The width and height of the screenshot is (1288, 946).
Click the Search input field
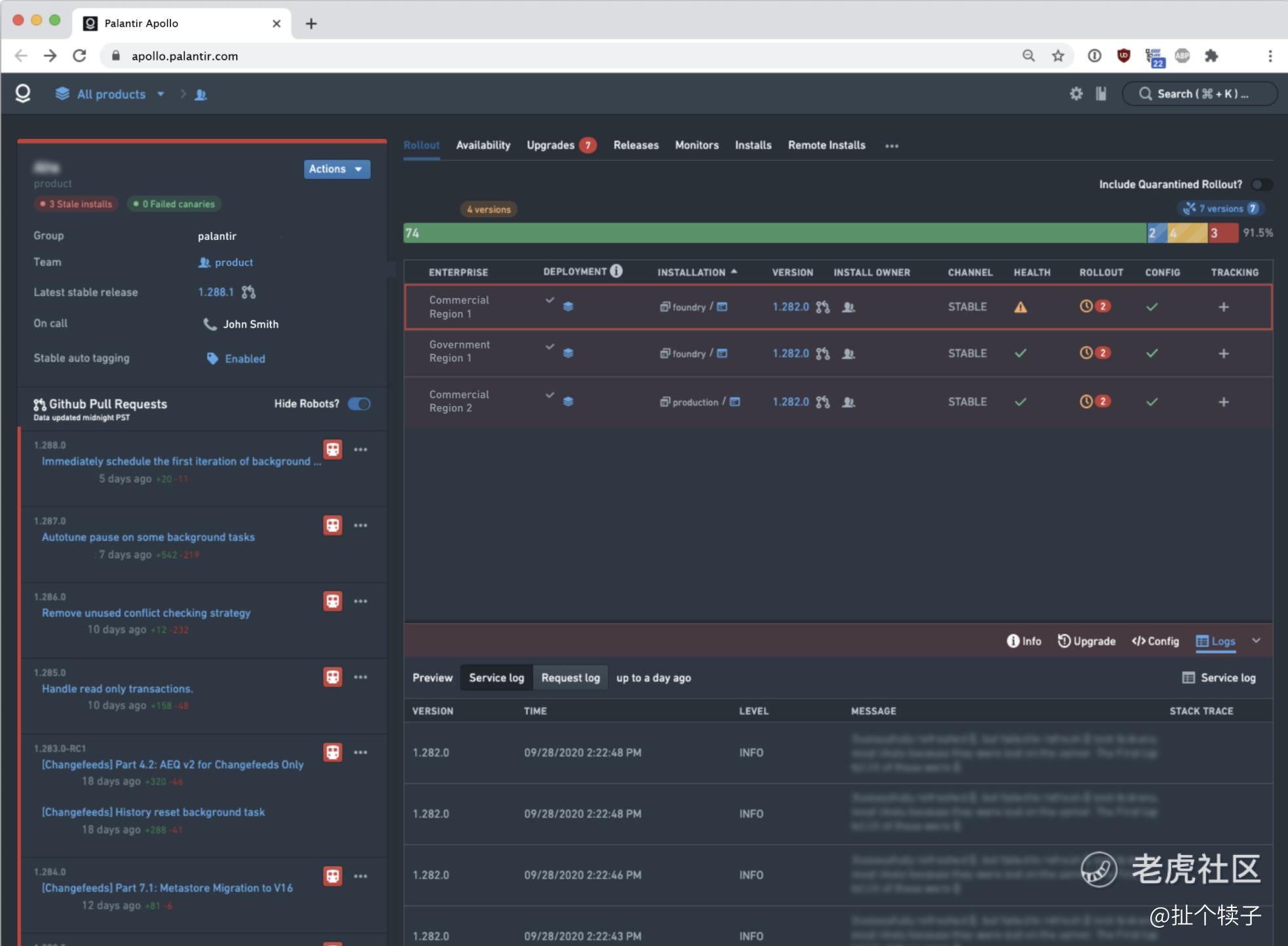click(1199, 94)
